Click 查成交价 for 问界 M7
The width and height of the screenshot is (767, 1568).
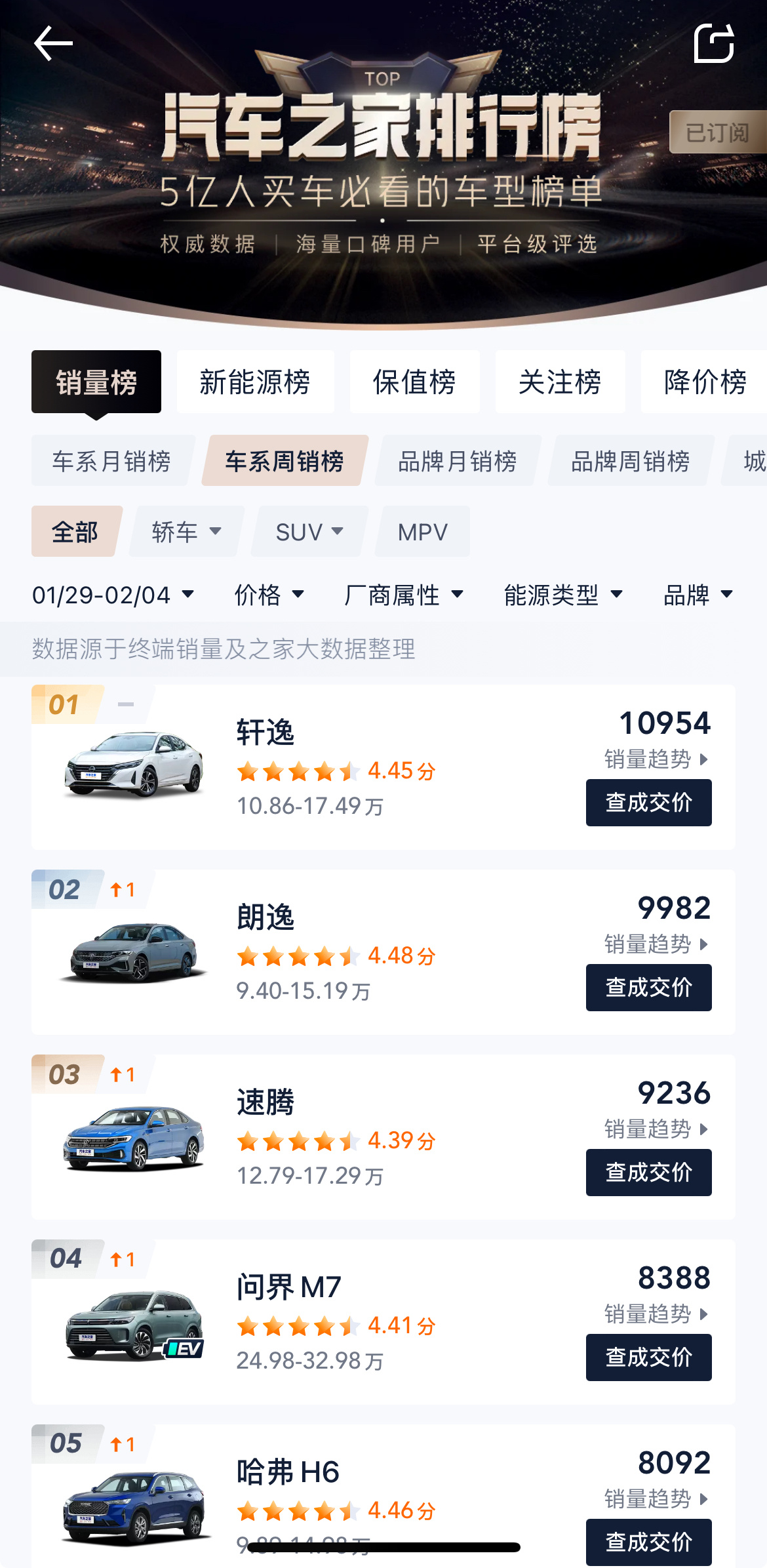tap(648, 1357)
